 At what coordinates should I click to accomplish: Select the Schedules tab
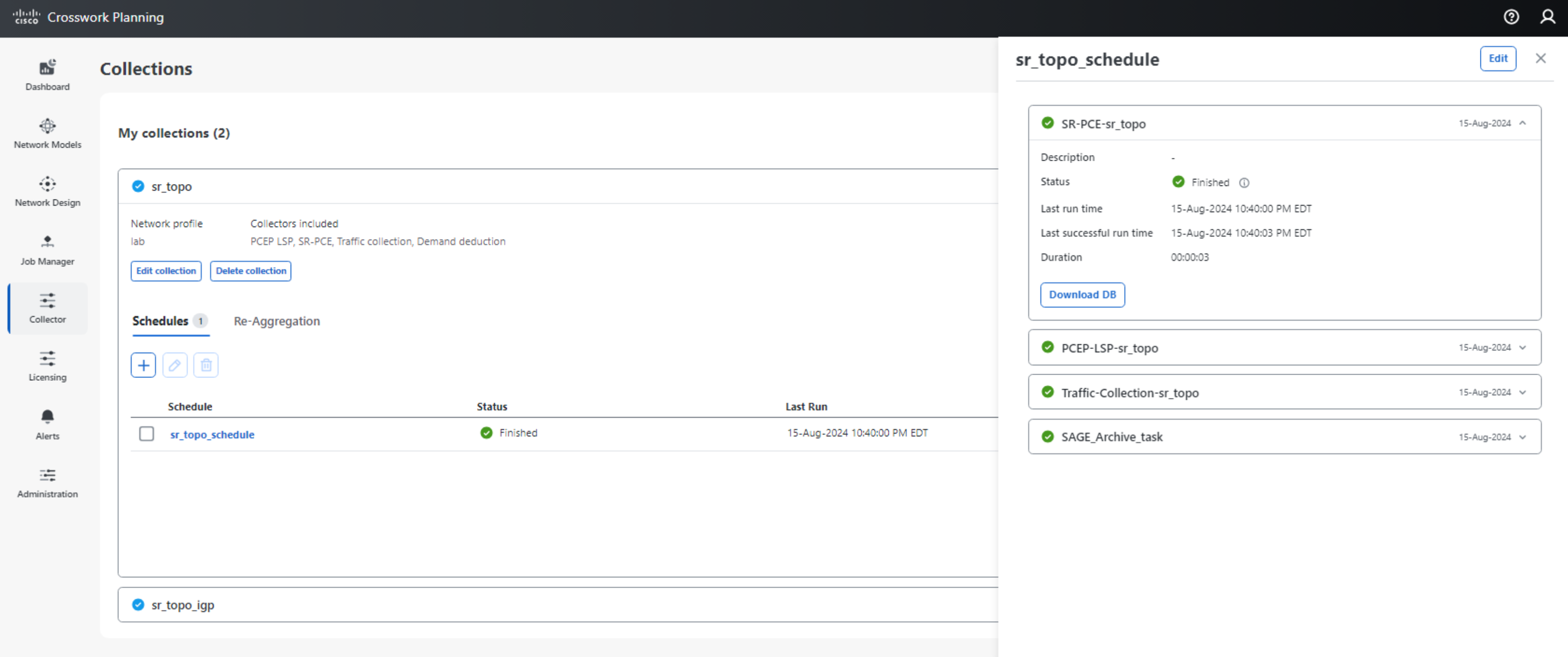click(x=161, y=321)
